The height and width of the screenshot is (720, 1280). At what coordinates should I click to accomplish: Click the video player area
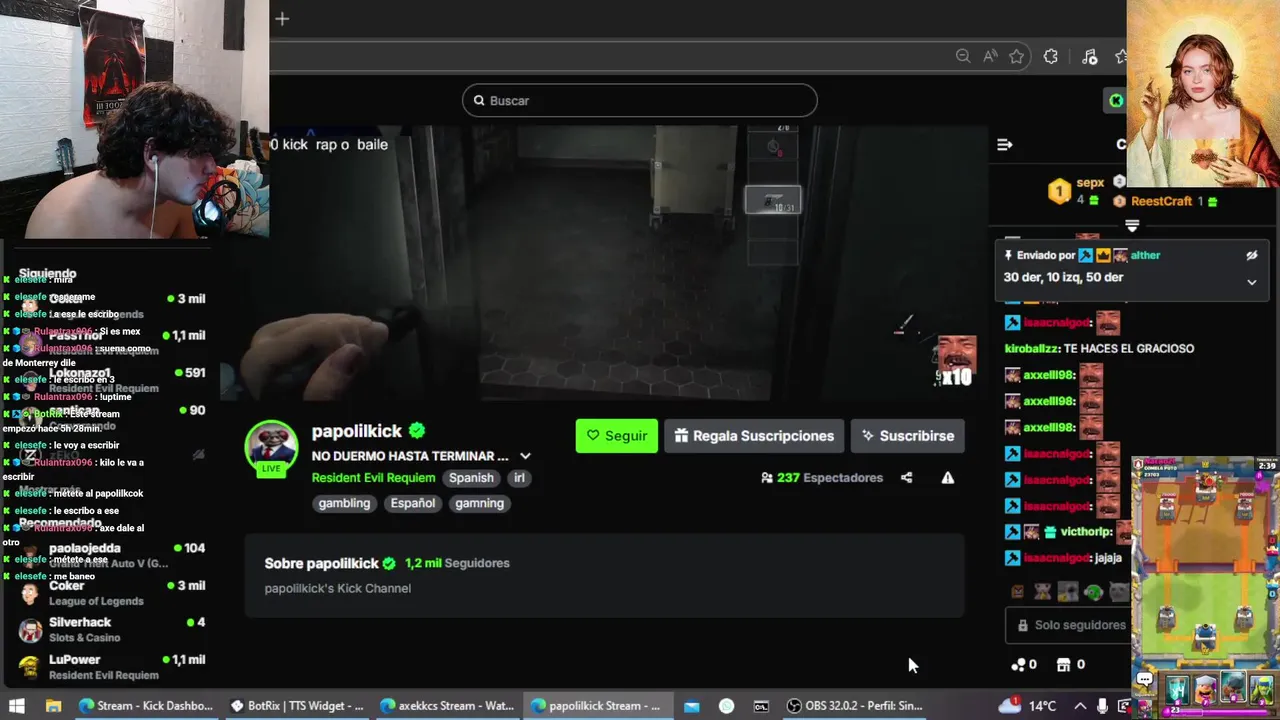point(605,262)
